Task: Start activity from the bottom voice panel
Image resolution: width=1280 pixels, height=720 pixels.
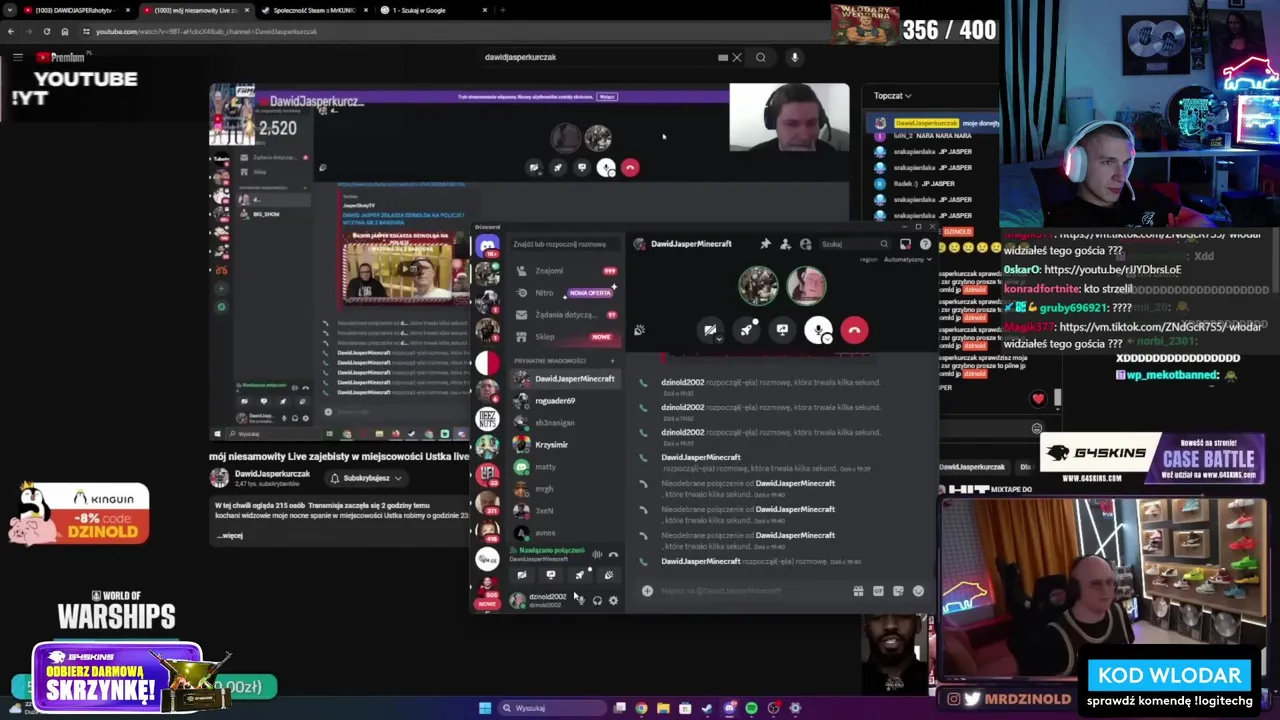Action: pos(579,575)
